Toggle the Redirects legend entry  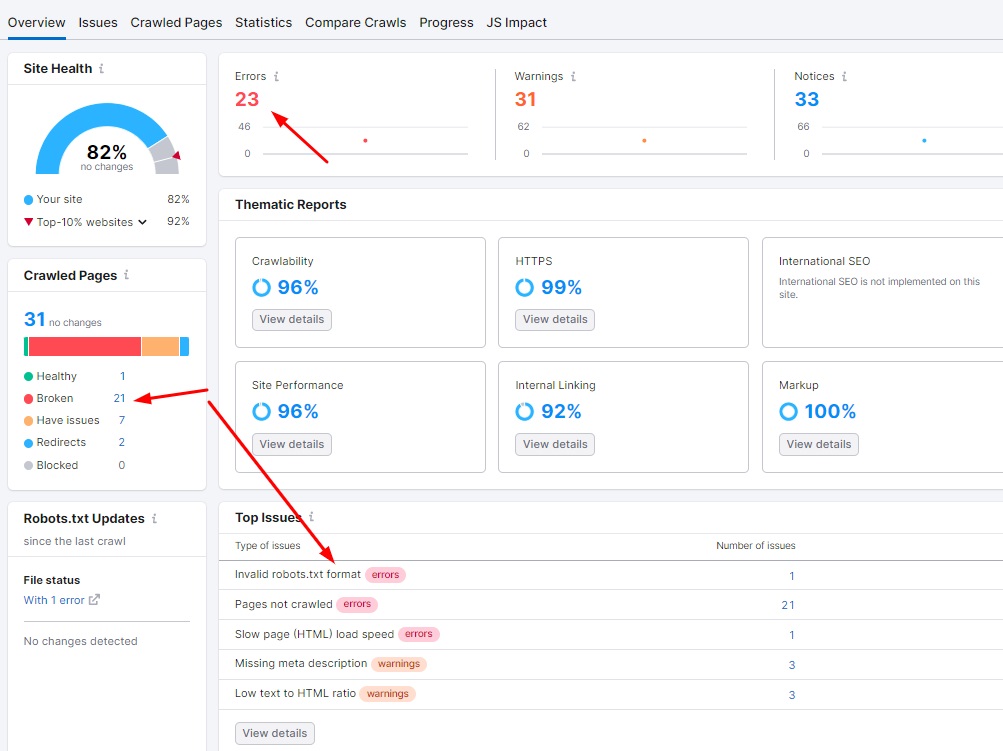(60, 442)
